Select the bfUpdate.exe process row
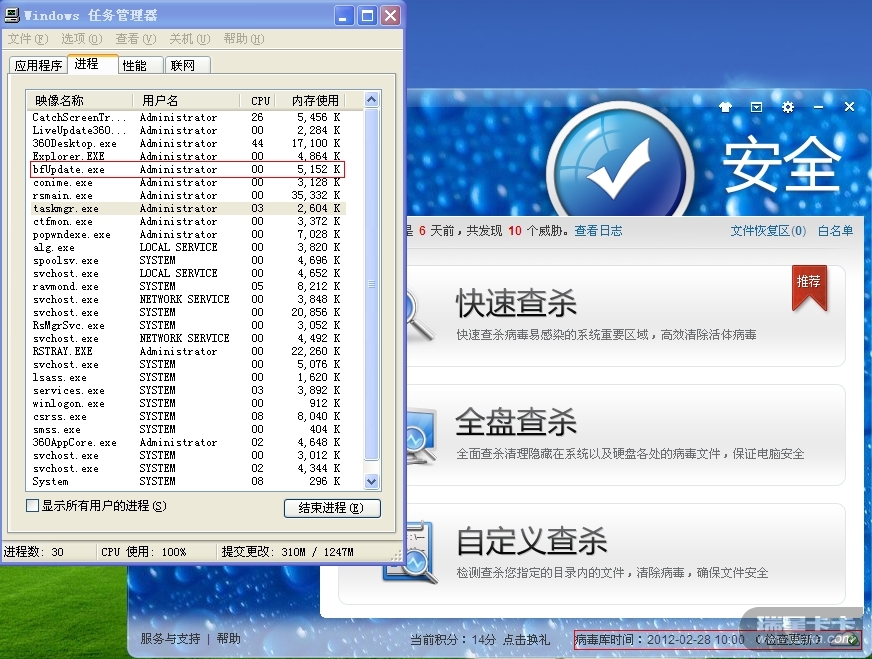The width and height of the screenshot is (872, 659). 187,170
